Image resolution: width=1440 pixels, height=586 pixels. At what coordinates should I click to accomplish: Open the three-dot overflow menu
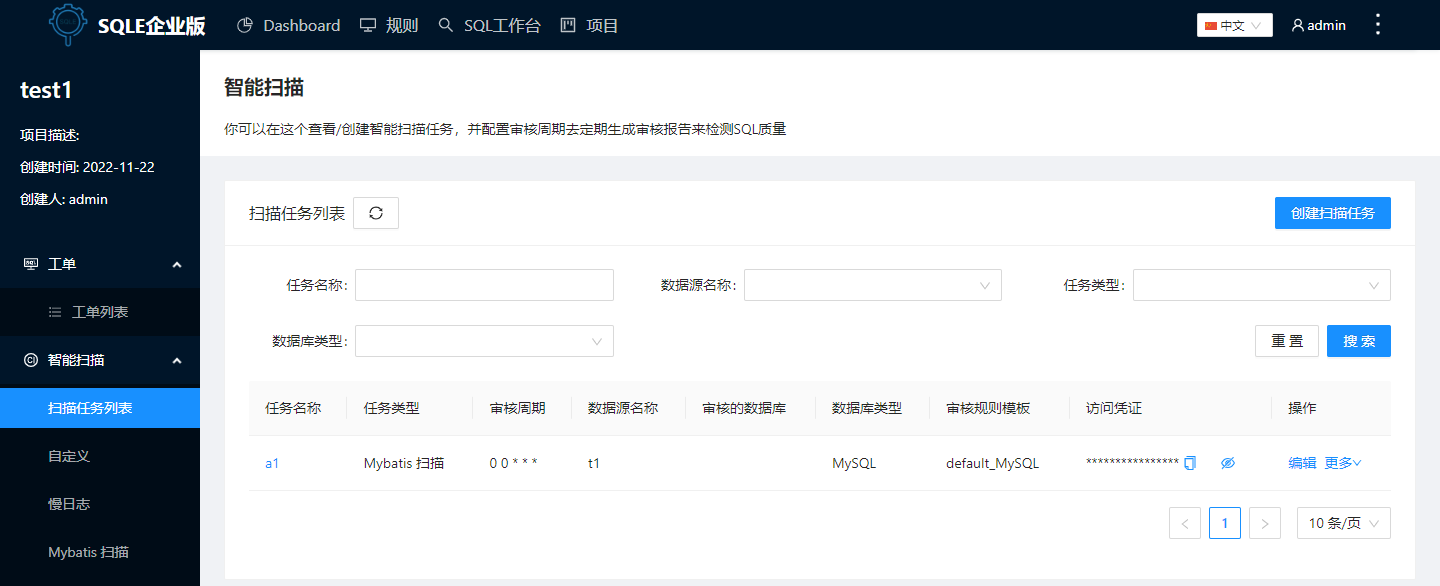coord(1377,24)
